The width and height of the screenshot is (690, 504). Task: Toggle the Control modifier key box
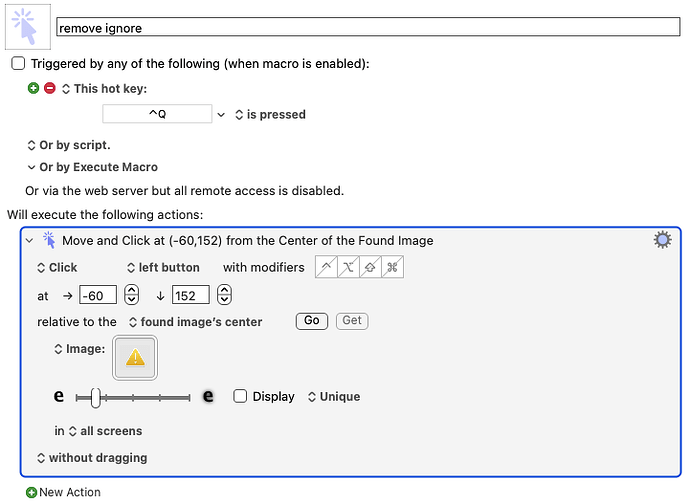tap(327, 267)
